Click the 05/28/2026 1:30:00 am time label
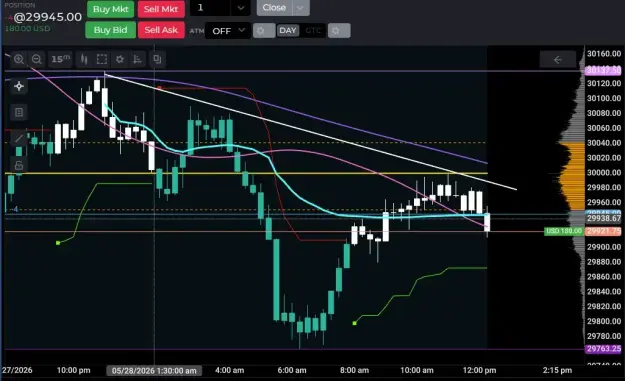625x381 pixels. 154,371
